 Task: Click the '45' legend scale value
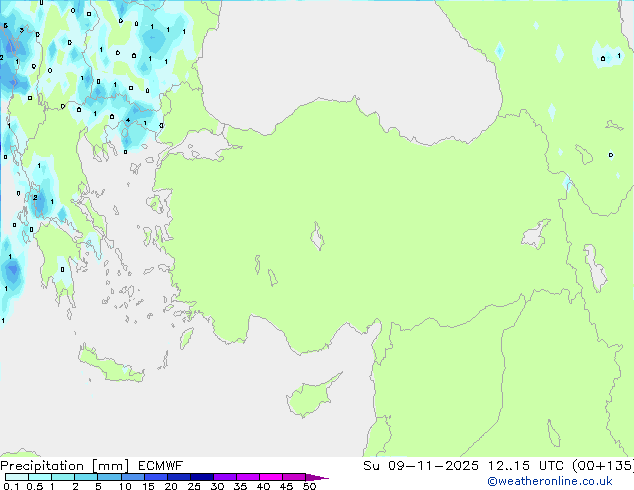[x=286, y=486]
